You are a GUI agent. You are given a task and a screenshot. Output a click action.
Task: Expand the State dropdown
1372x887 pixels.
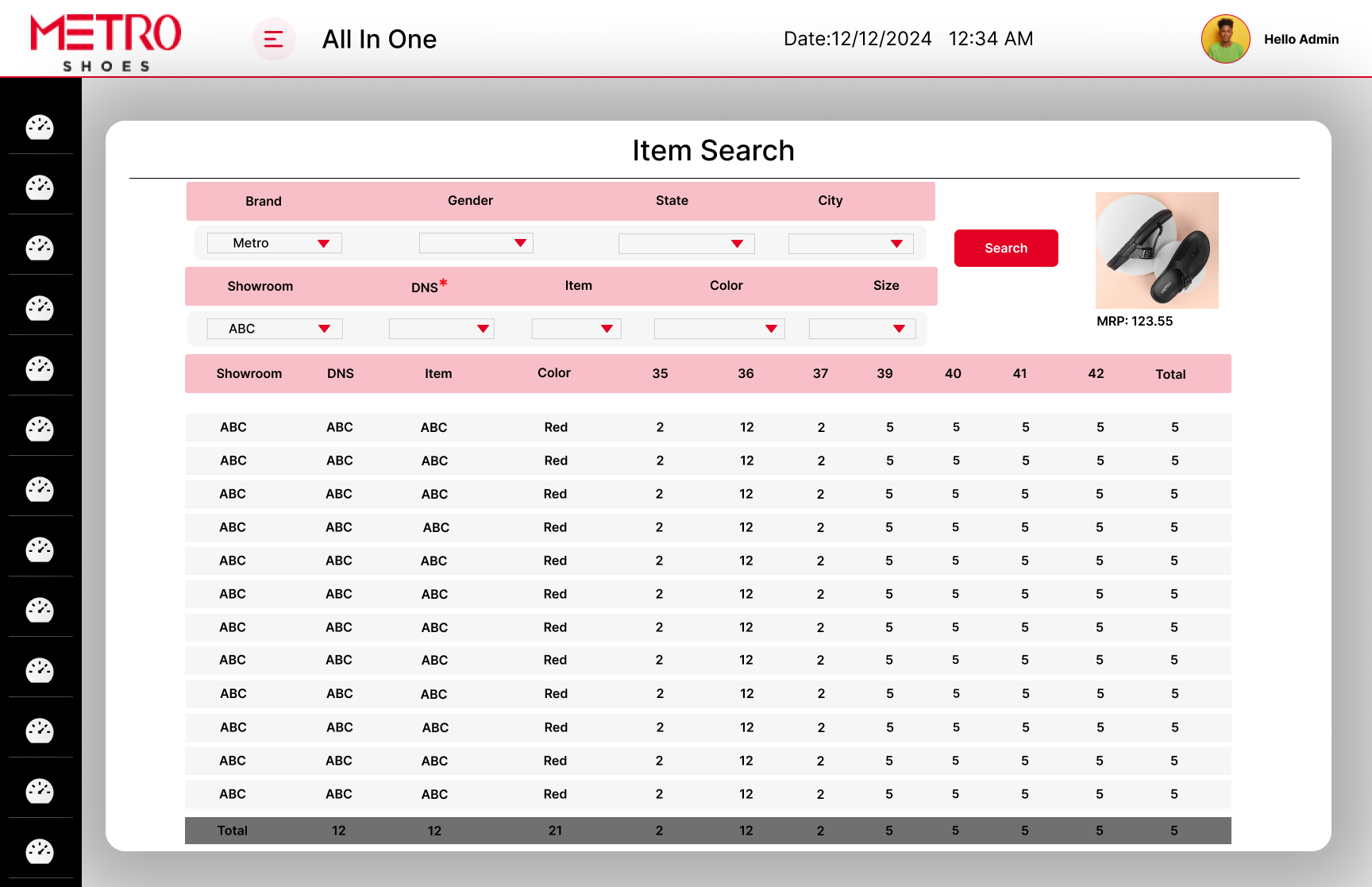point(686,243)
